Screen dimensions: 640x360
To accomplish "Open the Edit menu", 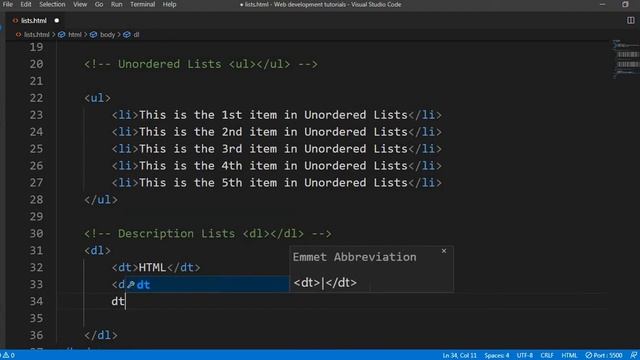I will coord(26,4).
